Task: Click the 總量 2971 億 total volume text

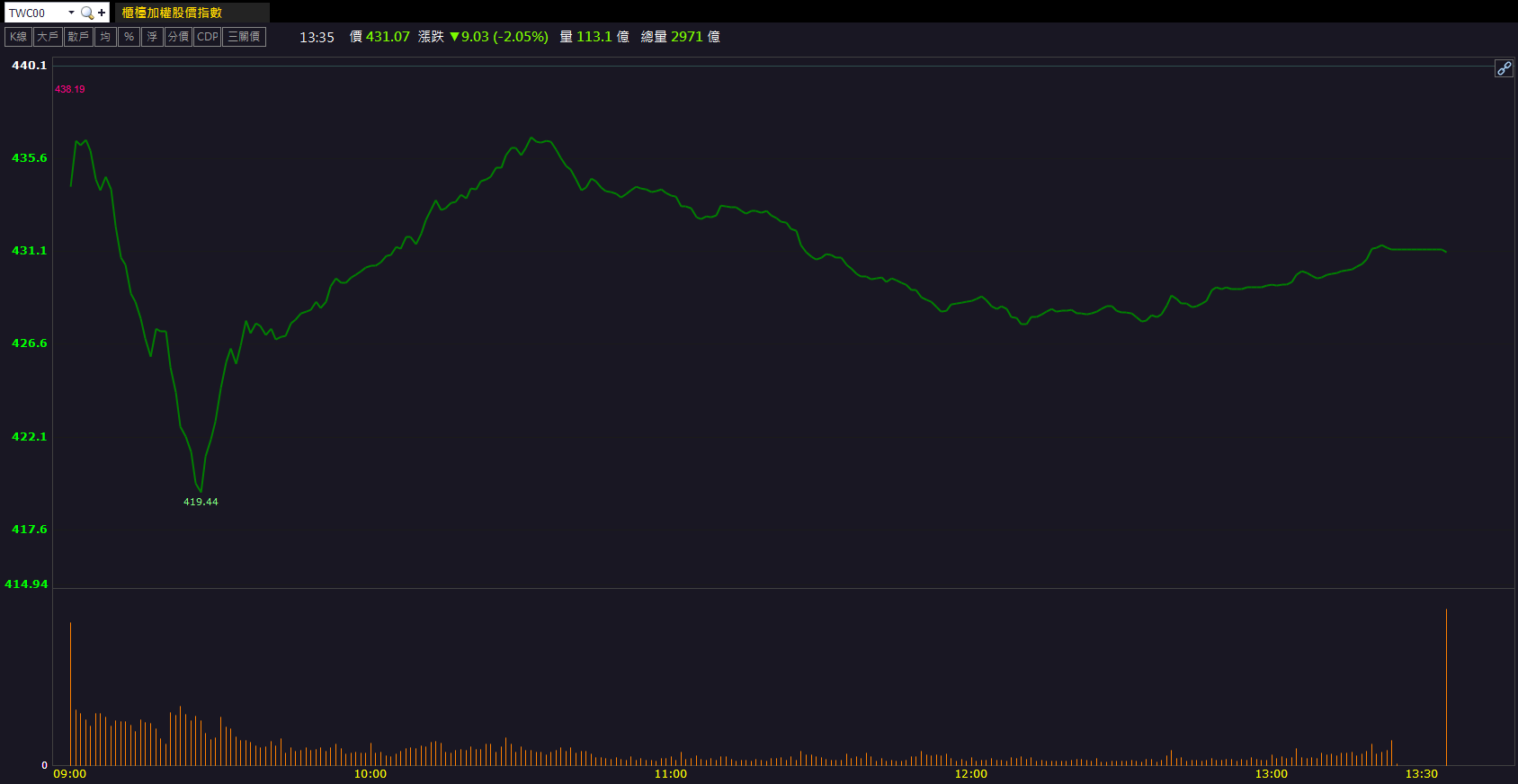Action: (681, 37)
